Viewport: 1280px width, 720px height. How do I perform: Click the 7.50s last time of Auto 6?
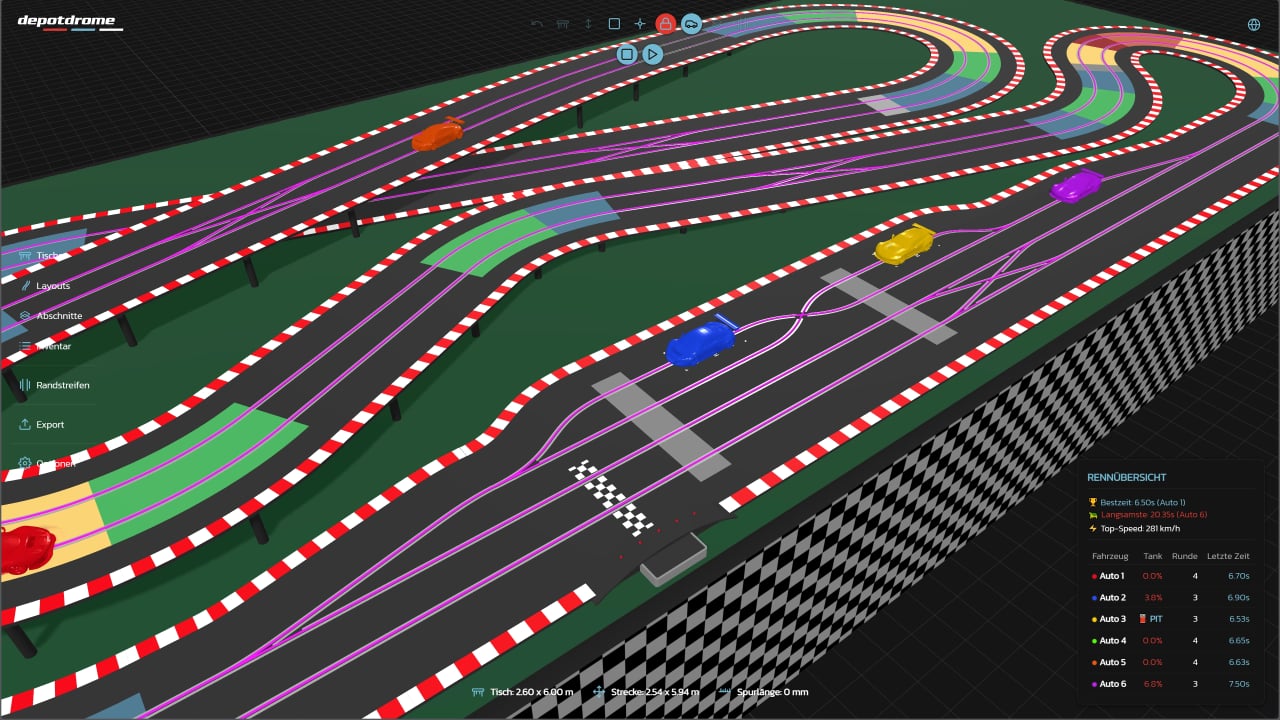pyautogui.click(x=1237, y=684)
